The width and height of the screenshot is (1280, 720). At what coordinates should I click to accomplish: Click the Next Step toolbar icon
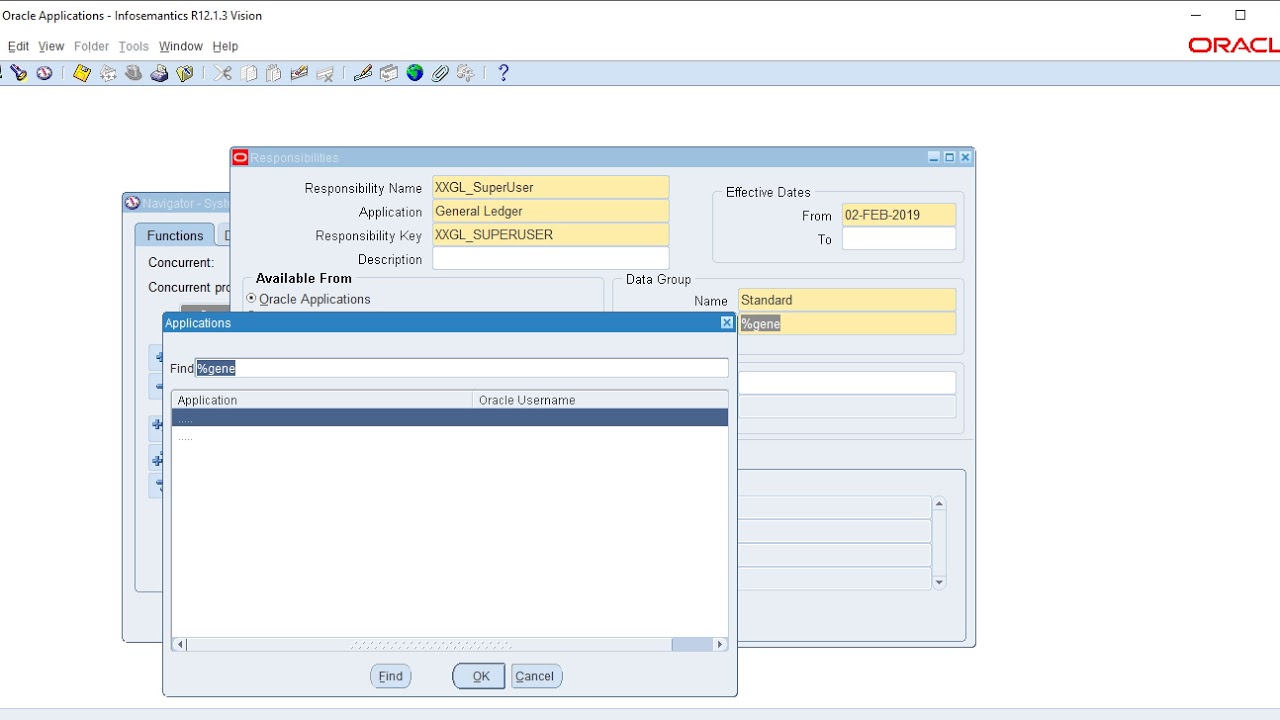(108, 73)
